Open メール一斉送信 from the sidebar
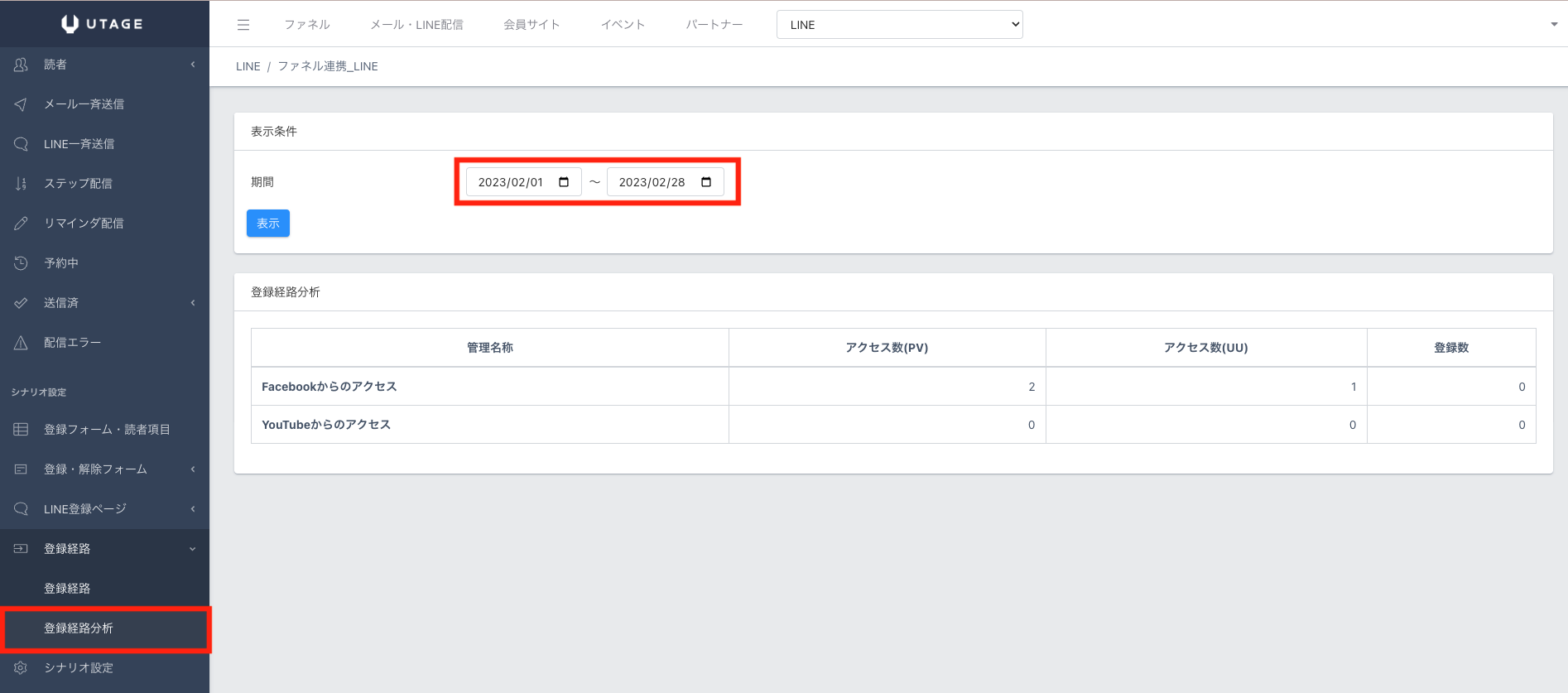1568x693 pixels. click(x=84, y=104)
